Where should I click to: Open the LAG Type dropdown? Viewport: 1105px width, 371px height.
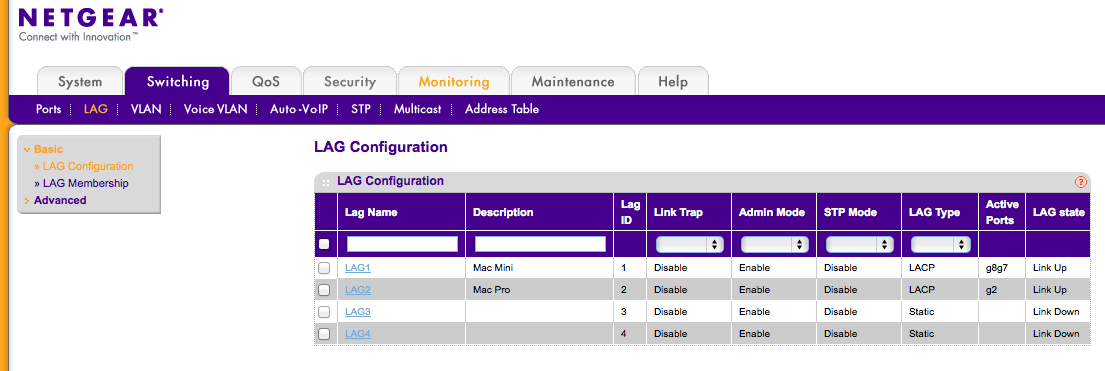coord(941,244)
